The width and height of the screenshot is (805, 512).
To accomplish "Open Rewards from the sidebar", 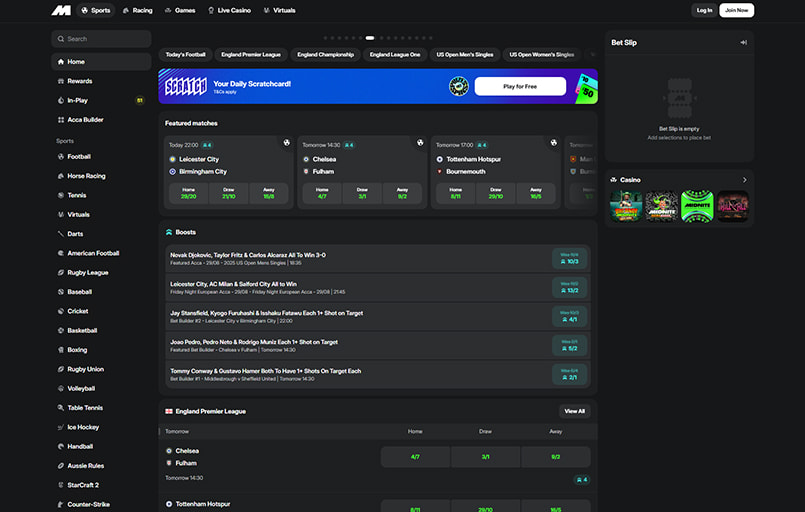I will pos(80,81).
